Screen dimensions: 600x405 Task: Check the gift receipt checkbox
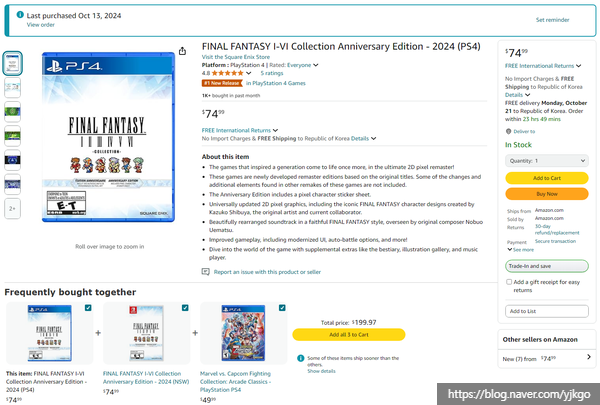(x=510, y=283)
